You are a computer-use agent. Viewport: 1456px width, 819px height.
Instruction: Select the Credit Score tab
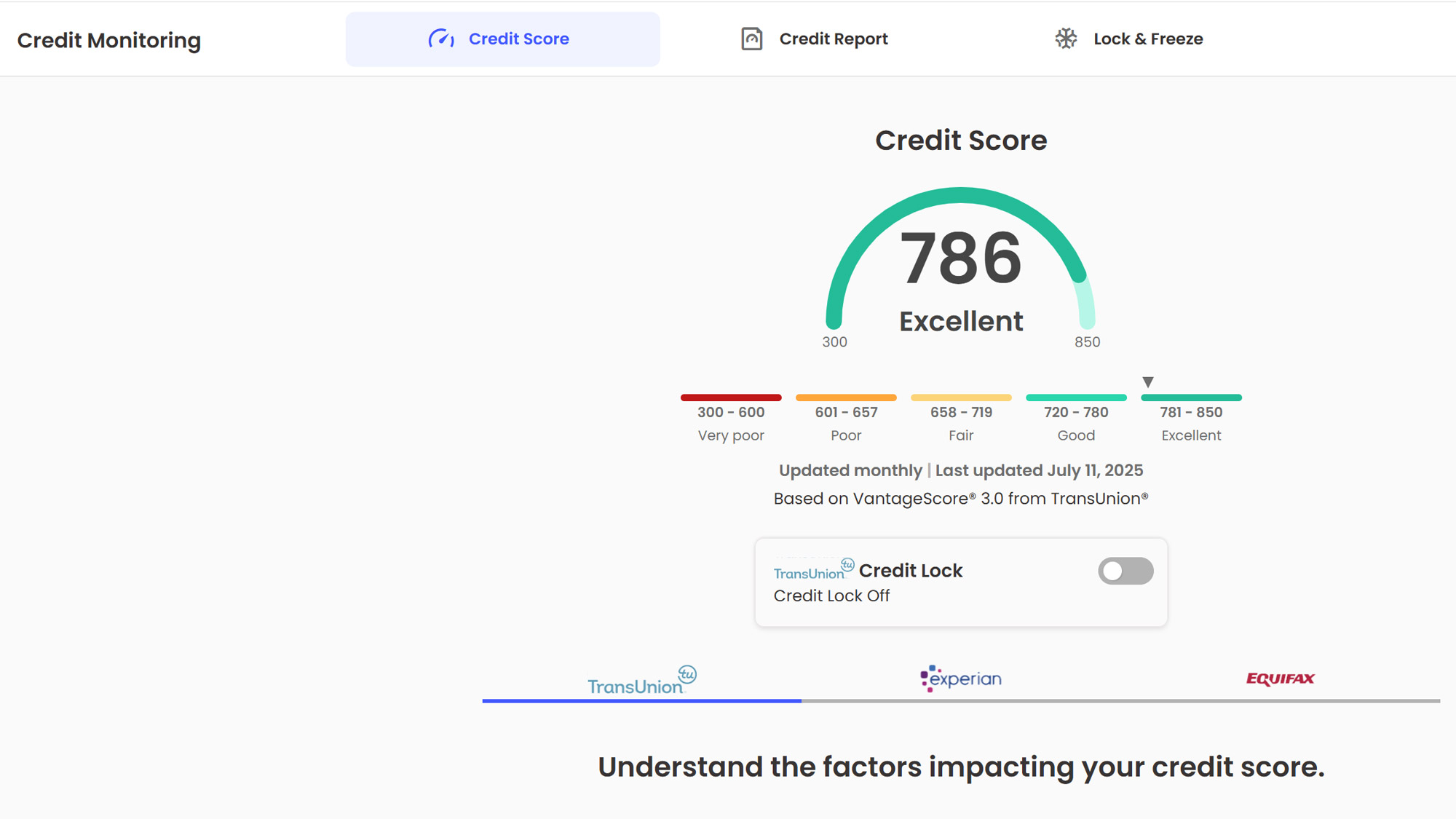coord(518,39)
